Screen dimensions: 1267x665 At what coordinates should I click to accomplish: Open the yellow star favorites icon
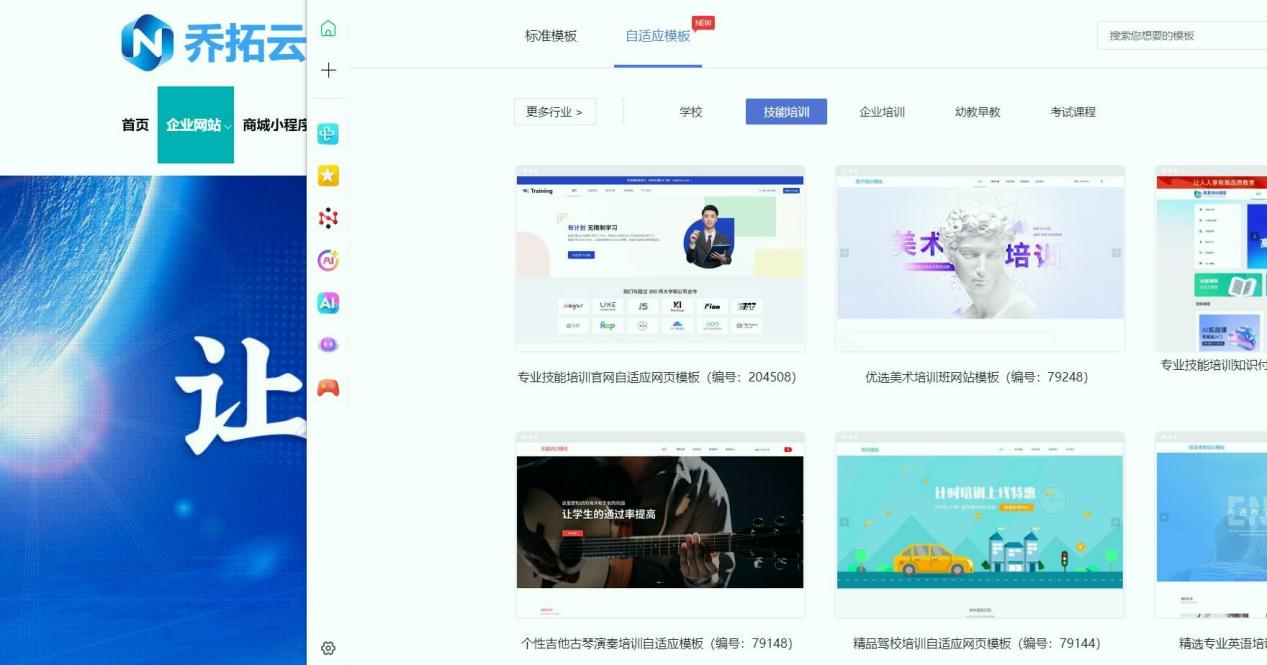pos(328,176)
